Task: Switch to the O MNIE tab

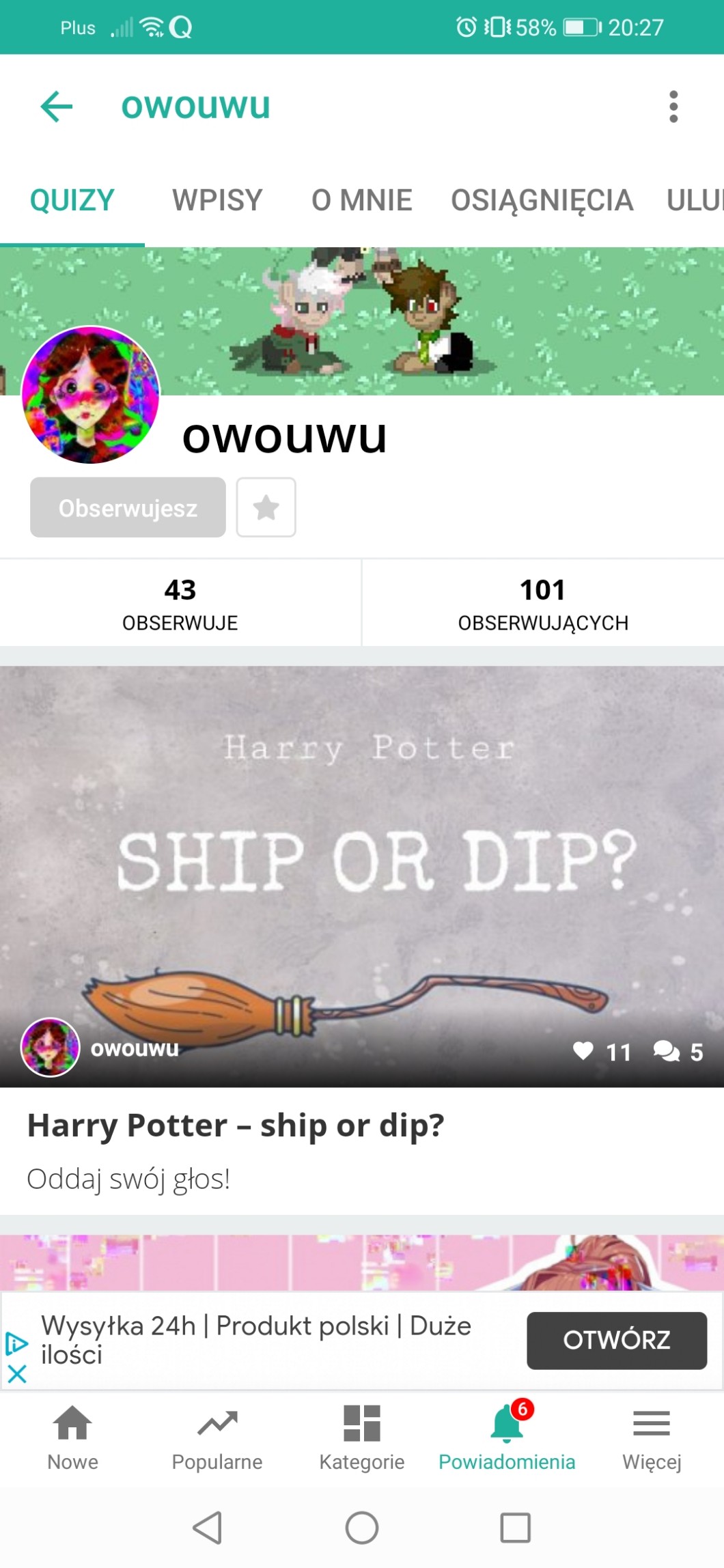Action: [x=362, y=200]
